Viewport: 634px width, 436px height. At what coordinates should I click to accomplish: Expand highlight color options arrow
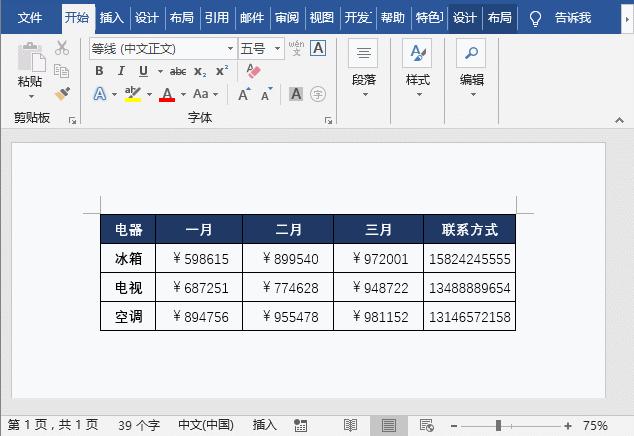pos(149,95)
